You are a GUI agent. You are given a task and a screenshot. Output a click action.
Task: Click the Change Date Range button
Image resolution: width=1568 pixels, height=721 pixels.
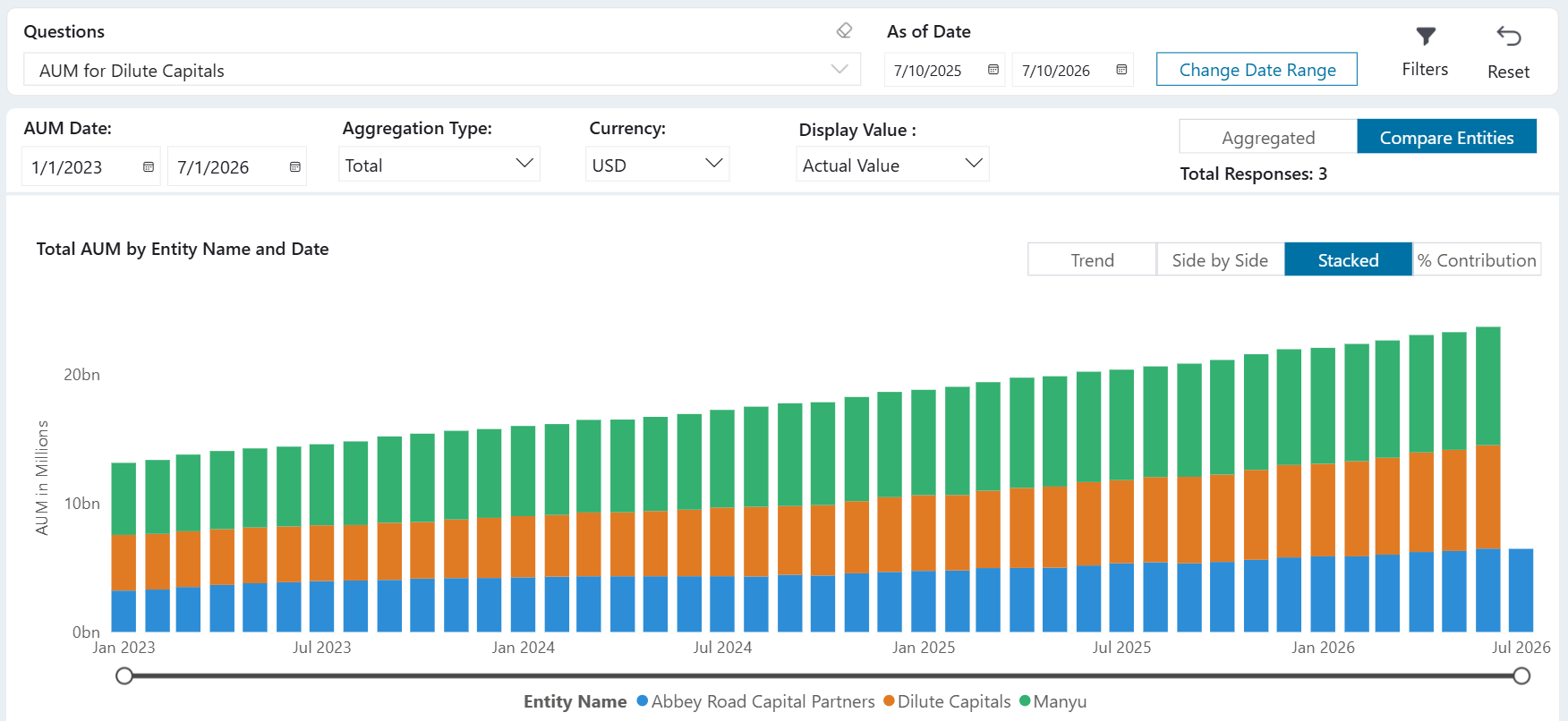pyautogui.click(x=1257, y=70)
